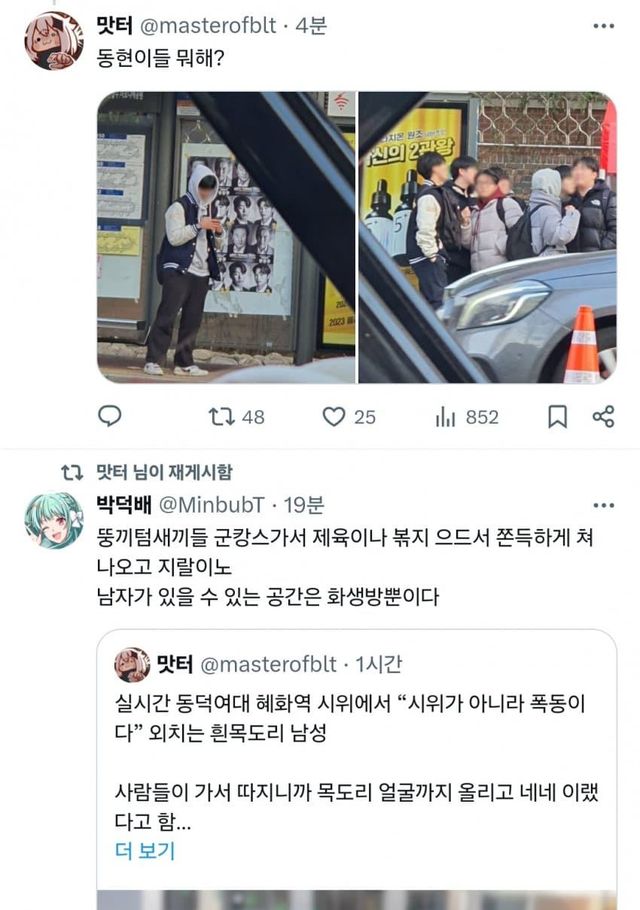The height and width of the screenshot is (910, 640).
Task: Click the reply speech bubble icon
Action: coord(110,416)
